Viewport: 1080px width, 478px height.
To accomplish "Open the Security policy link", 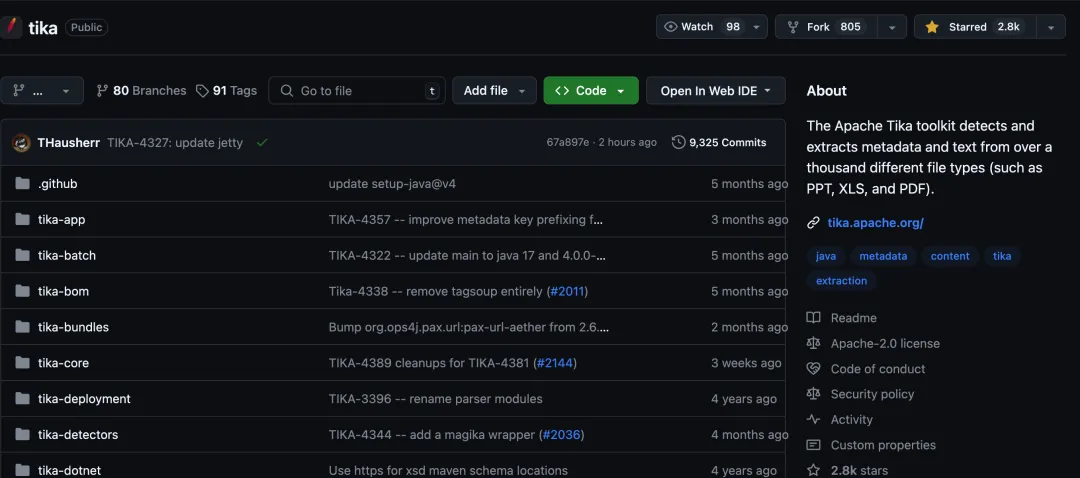I will (872, 394).
